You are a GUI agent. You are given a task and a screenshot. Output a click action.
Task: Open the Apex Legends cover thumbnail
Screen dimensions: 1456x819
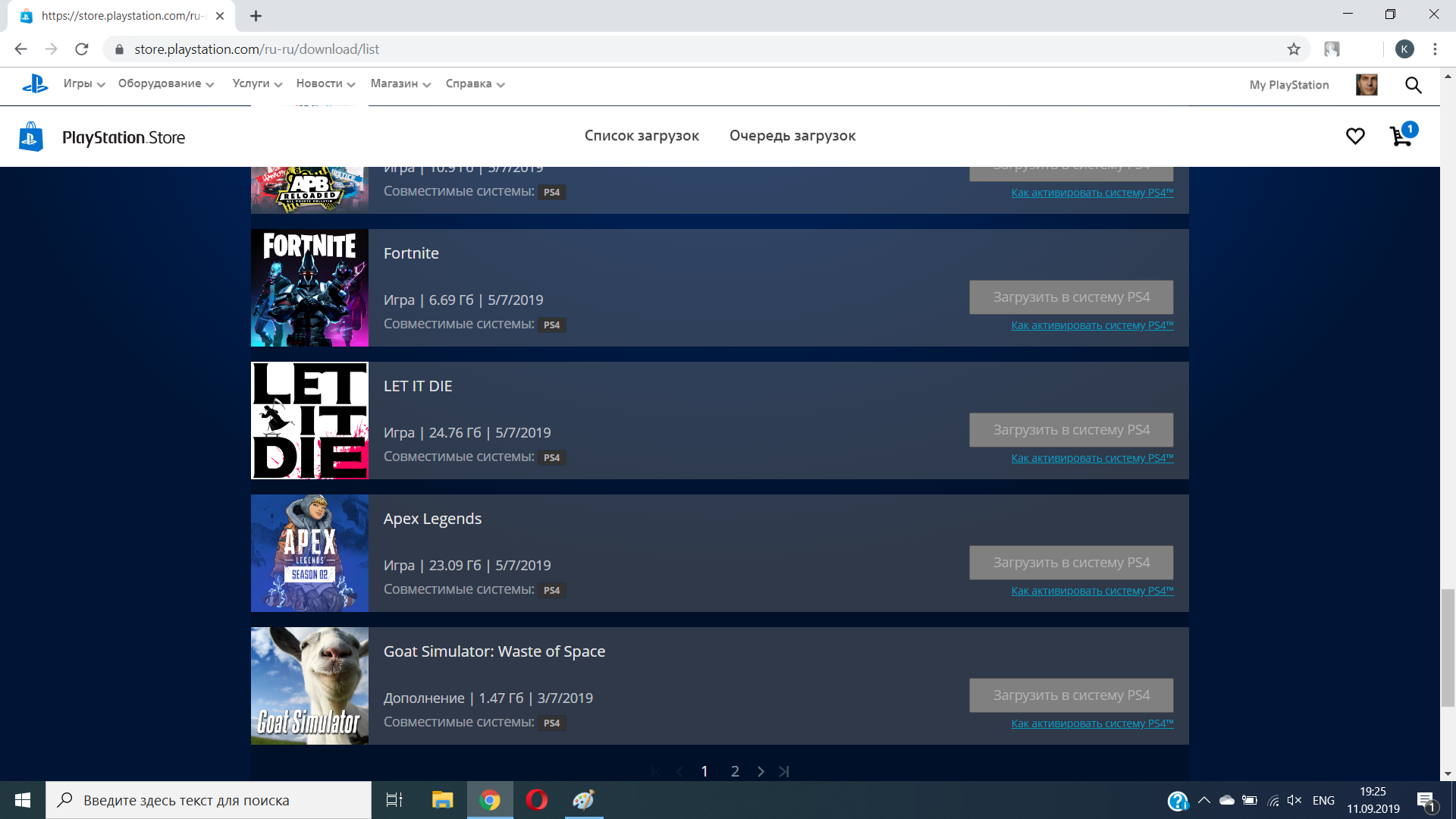[x=309, y=554]
